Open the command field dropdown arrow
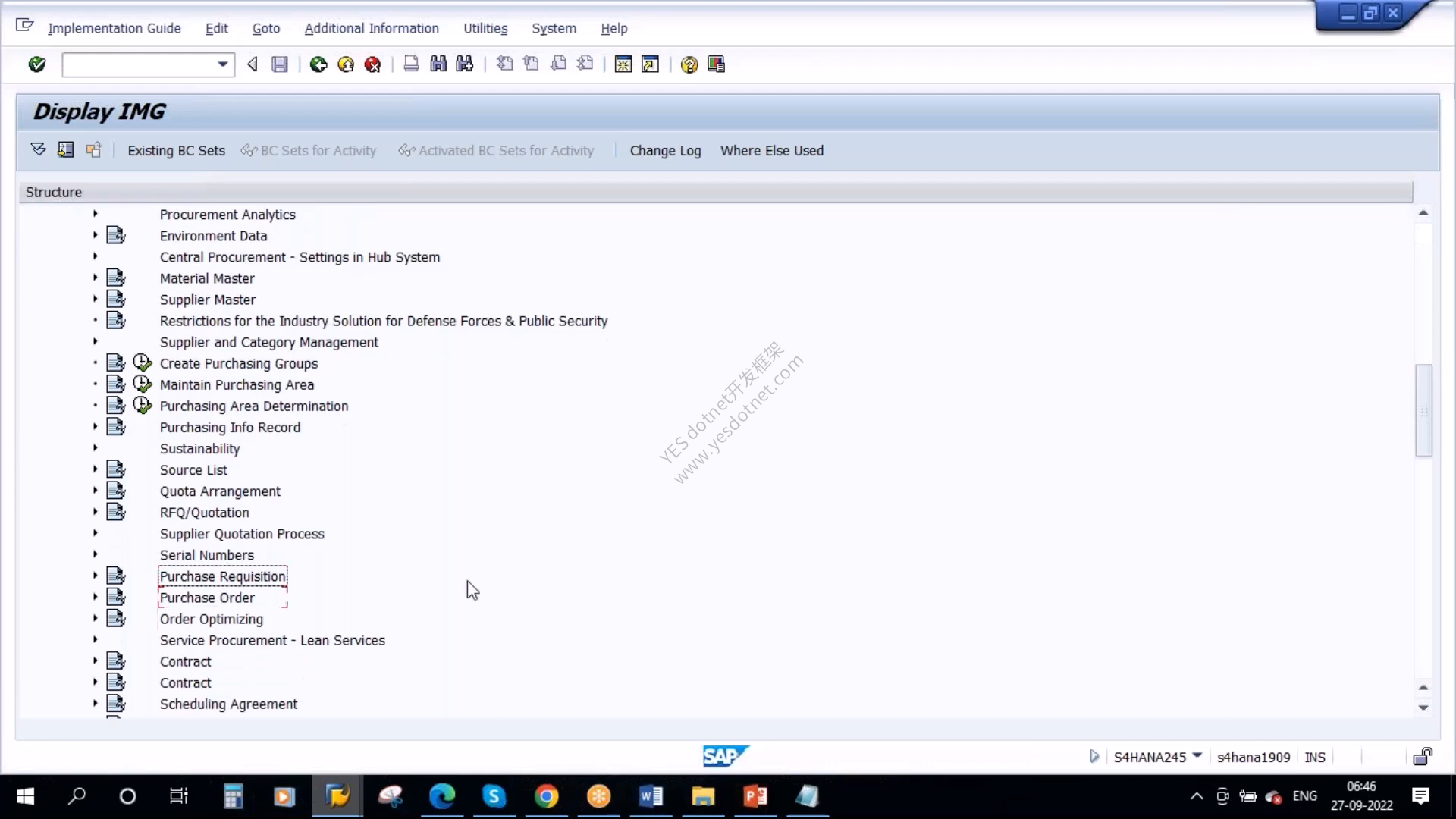Viewport: 1456px width, 819px height. (x=222, y=64)
